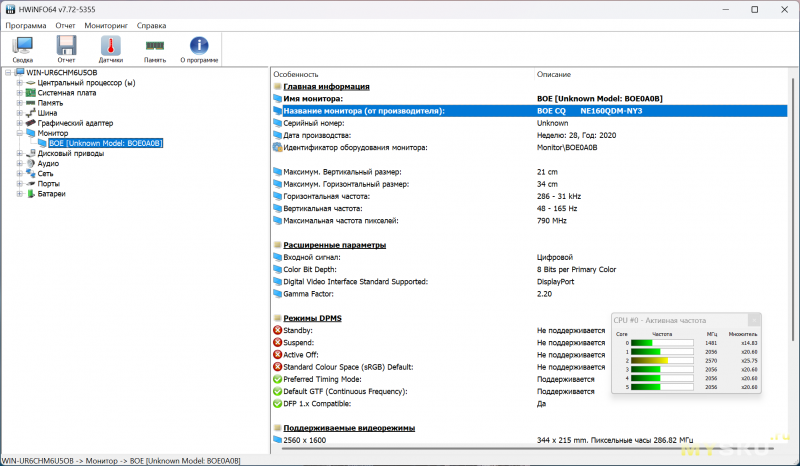The image size is (800, 466).
Task: Close the CPU #0 Активная частота widget
Action: (754, 321)
